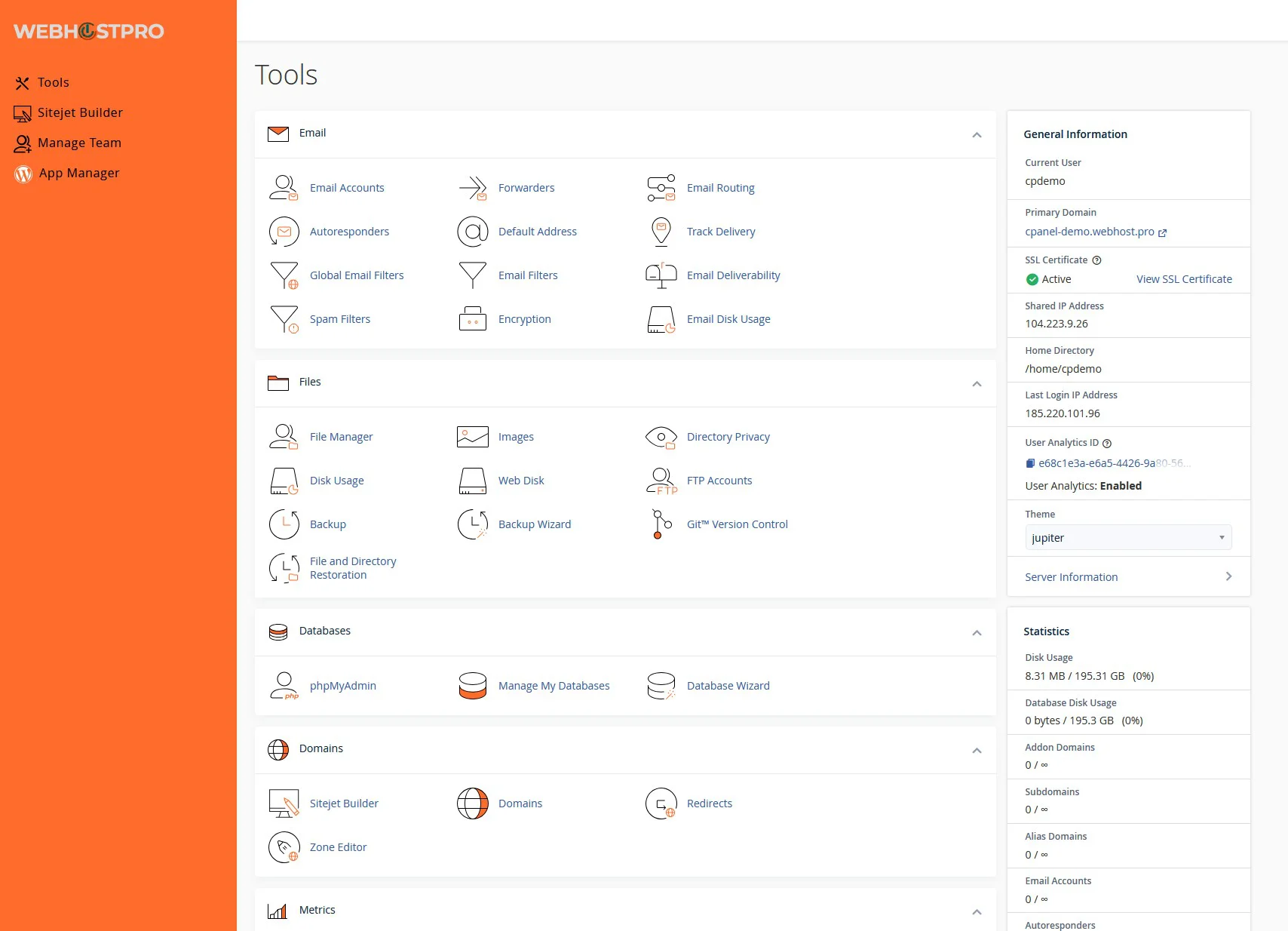Open the Zone Editor
The width and height of the screenshot is (1288, 931).
click(x=338, y=847)
